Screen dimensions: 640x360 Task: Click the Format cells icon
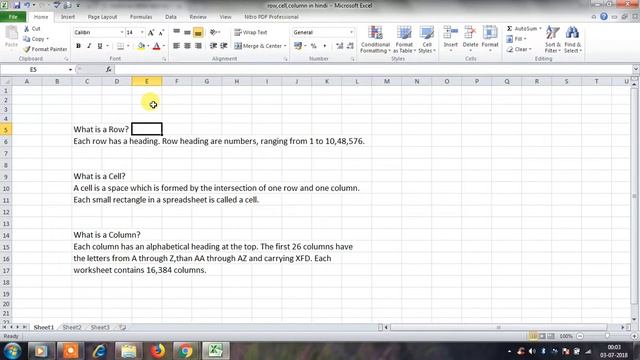point(490,33)
